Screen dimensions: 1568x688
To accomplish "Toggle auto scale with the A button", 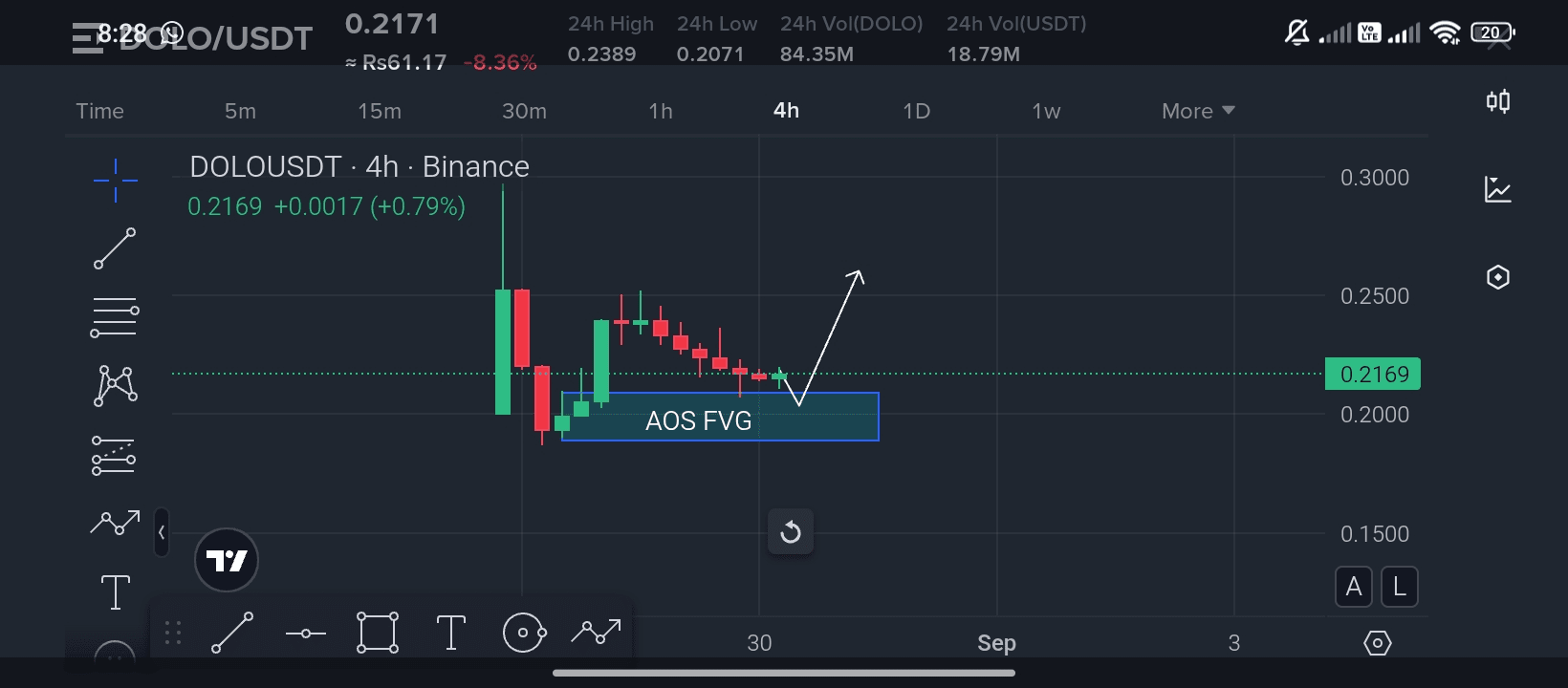I will [1354, 587].
